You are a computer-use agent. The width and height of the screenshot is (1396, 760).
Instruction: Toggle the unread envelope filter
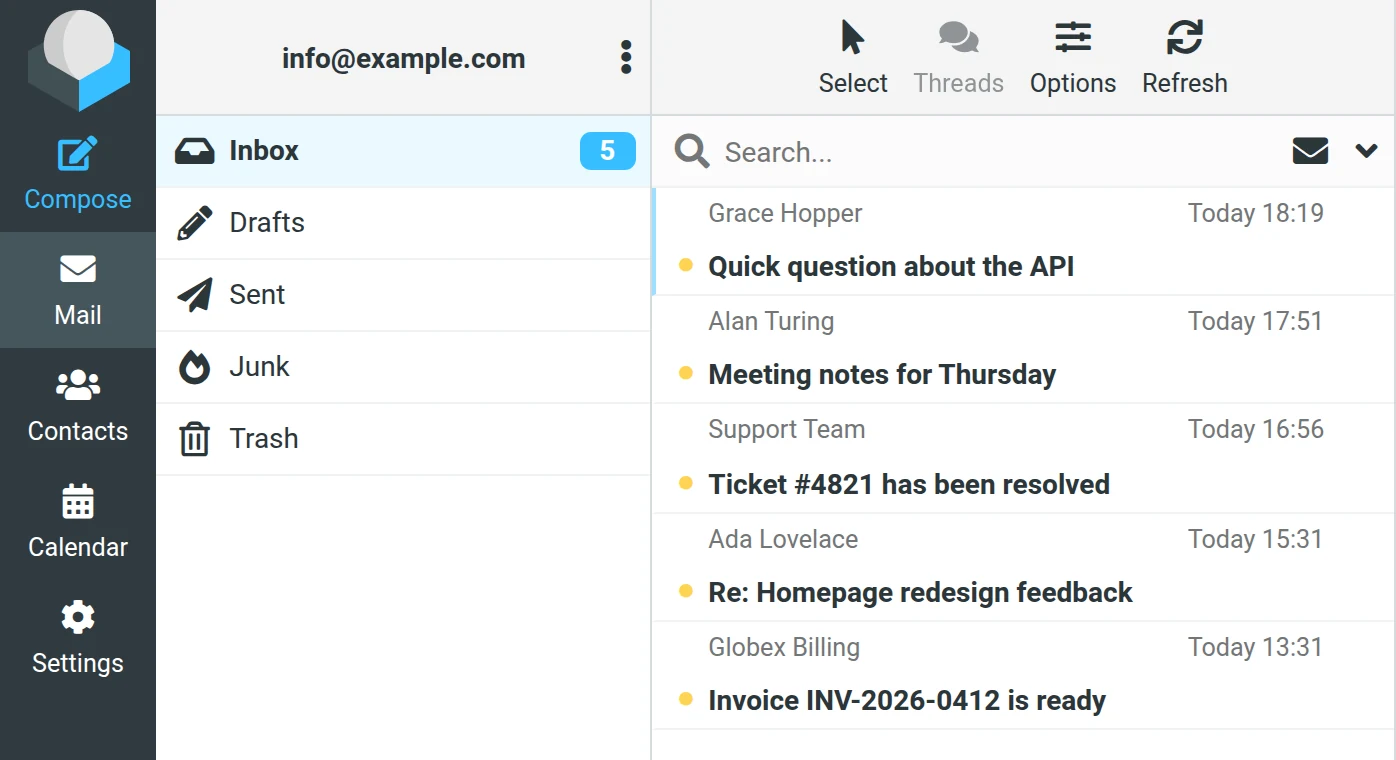pos(1310,151)
